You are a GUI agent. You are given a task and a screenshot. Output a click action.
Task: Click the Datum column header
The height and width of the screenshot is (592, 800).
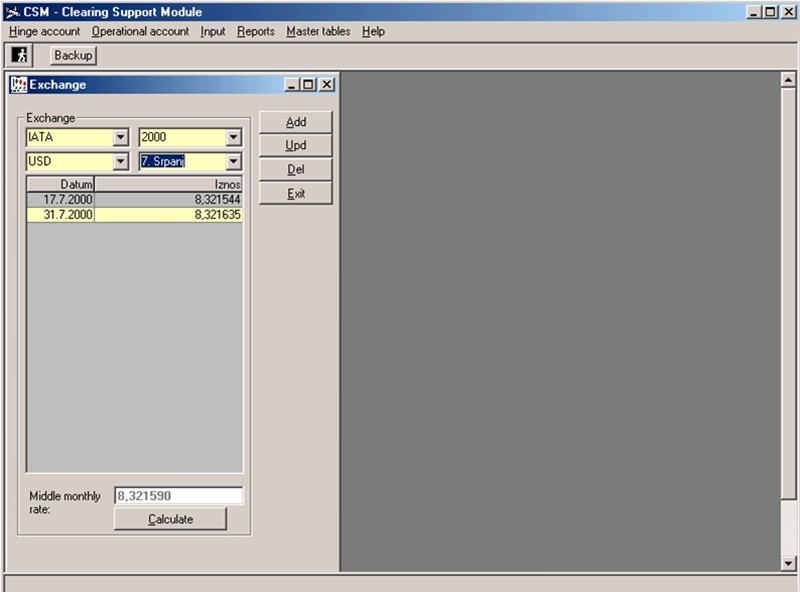[61, 184]
